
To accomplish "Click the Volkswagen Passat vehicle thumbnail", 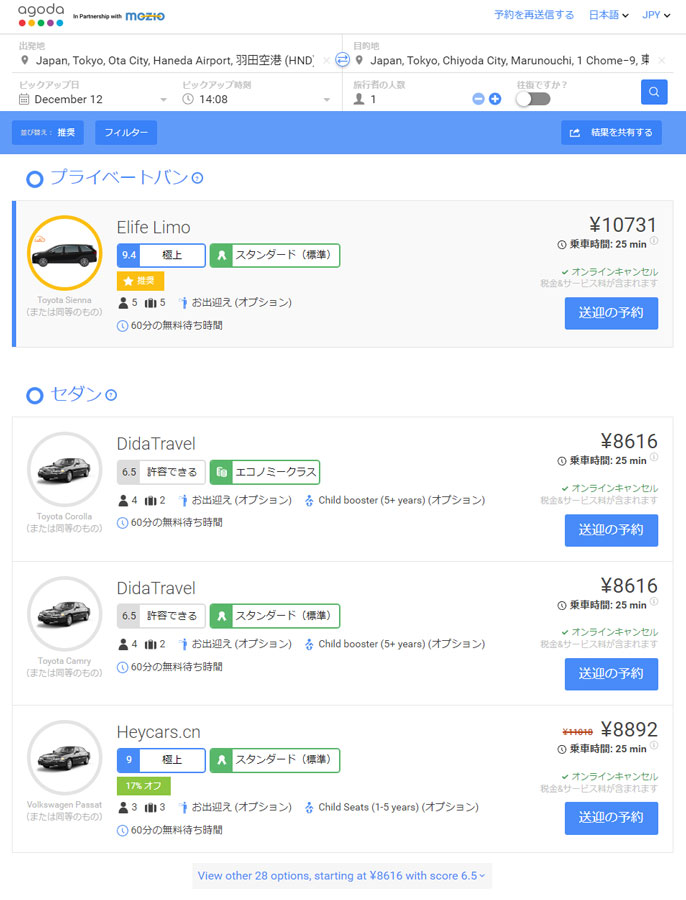I will click(64, 758).
